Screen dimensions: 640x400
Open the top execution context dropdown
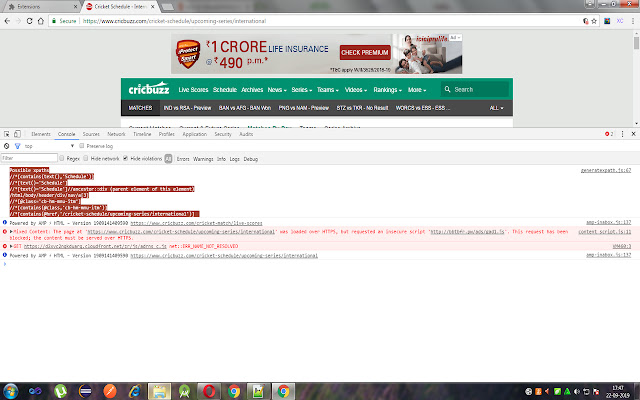(49, 146)
